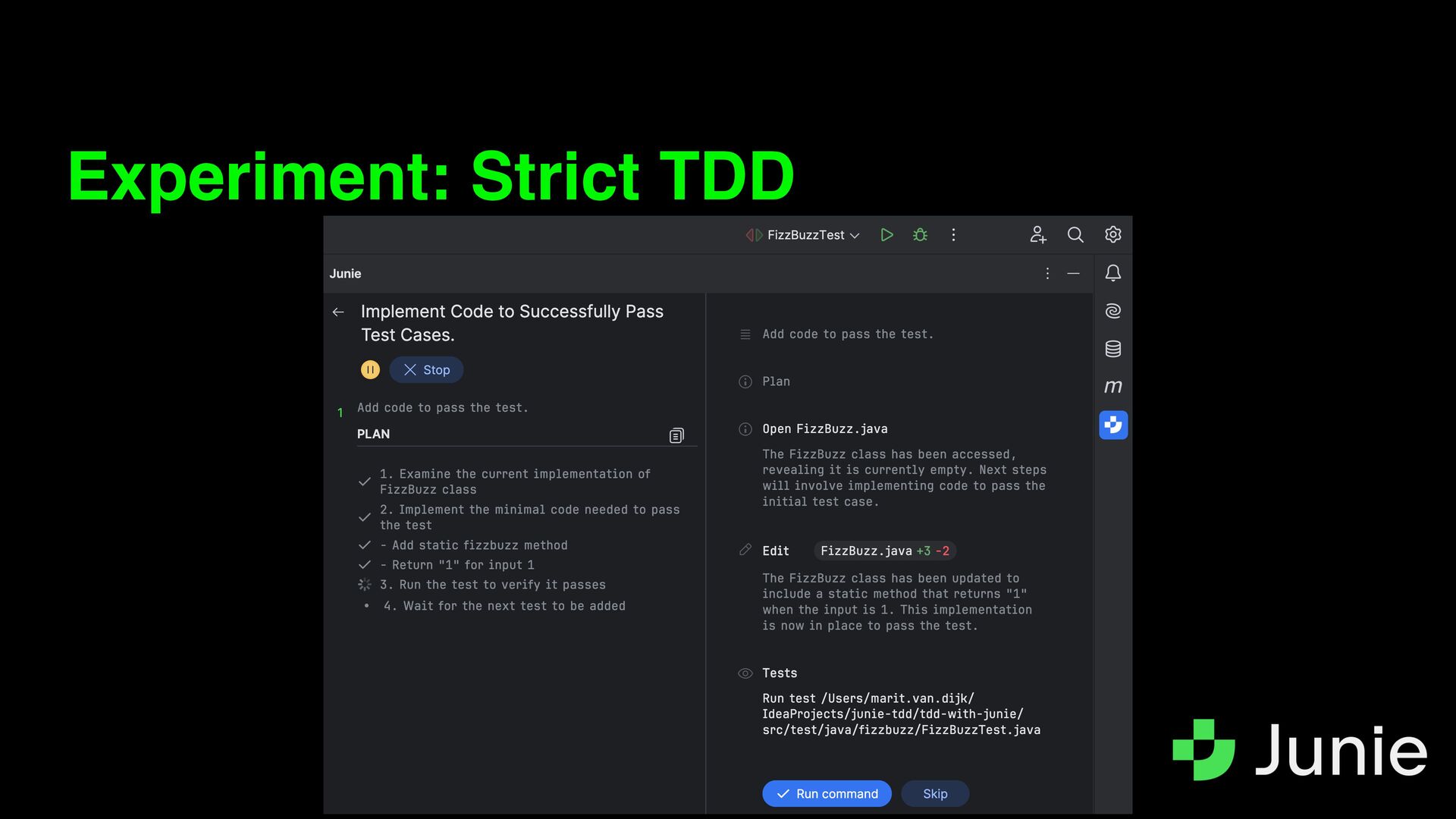
Task: Click the Skip button
Action: (934, 793)
